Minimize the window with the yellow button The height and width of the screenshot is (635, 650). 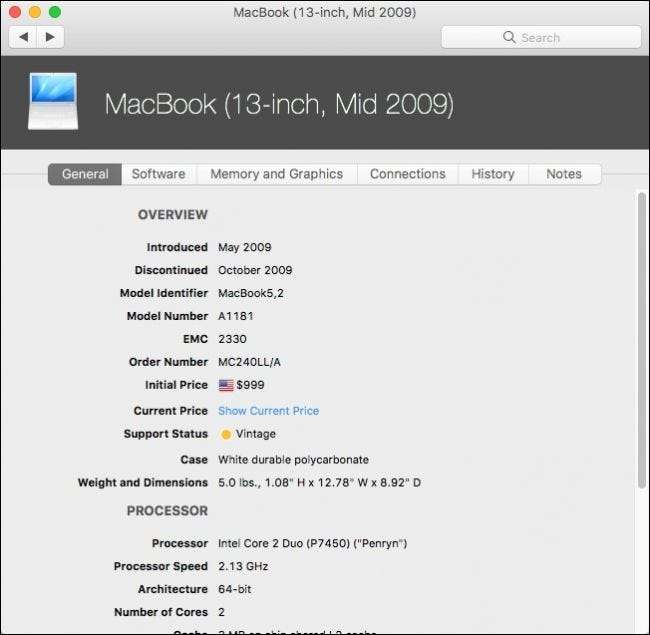pyautogui.click(x=35, y=12)
